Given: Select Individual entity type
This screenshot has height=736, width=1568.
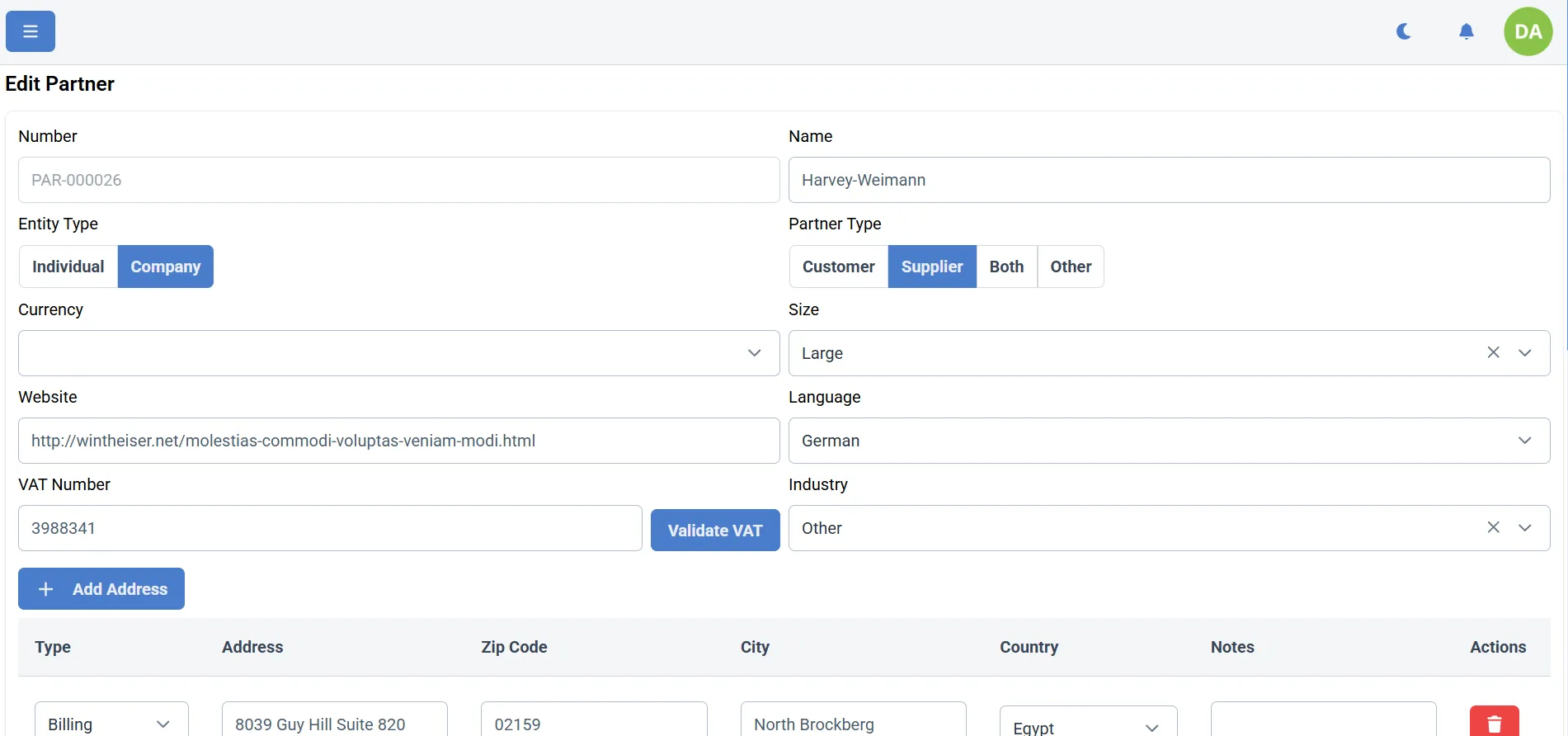Looking at the screenshot, I should click(68, 267).
